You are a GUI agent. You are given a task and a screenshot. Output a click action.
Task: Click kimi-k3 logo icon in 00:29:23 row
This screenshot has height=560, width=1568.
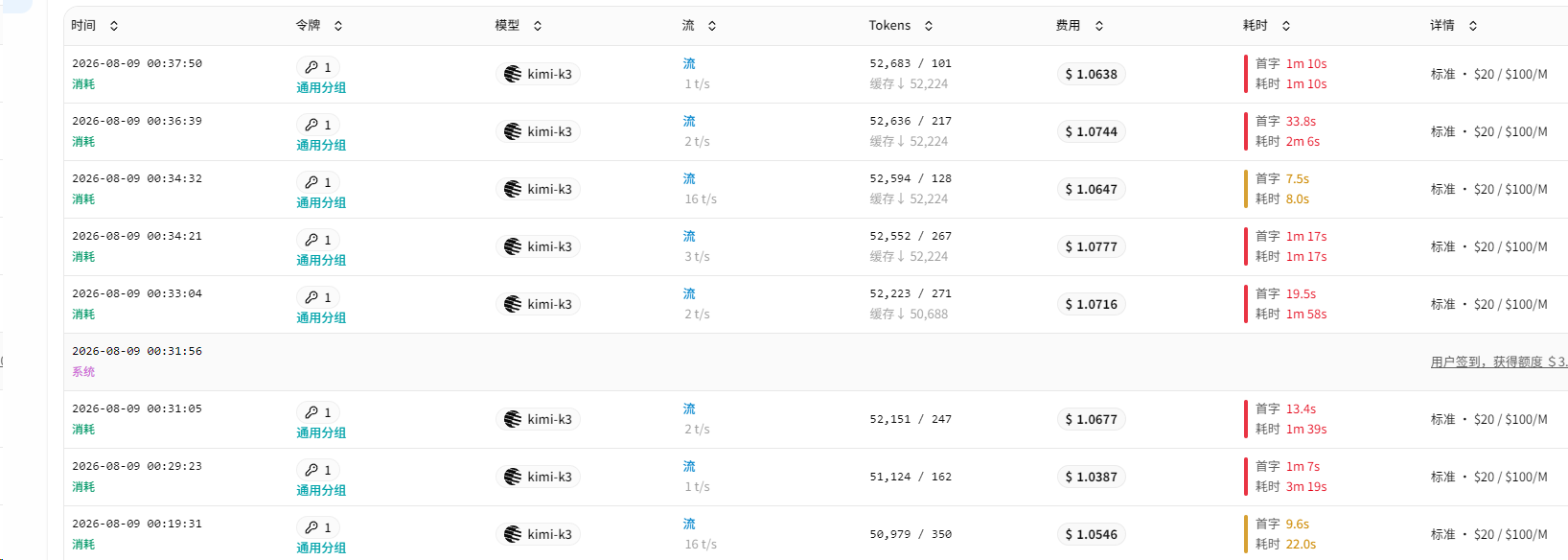point(513,477)
